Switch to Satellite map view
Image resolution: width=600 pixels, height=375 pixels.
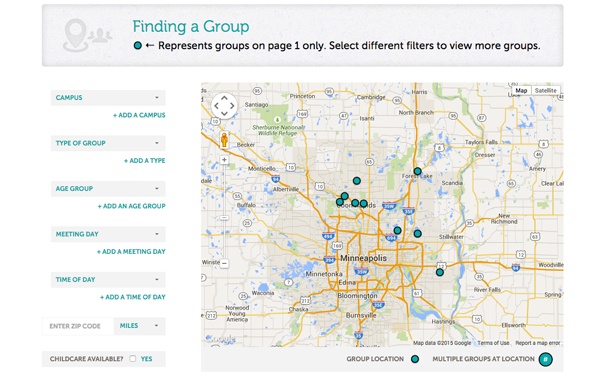(x=546, y=91)
